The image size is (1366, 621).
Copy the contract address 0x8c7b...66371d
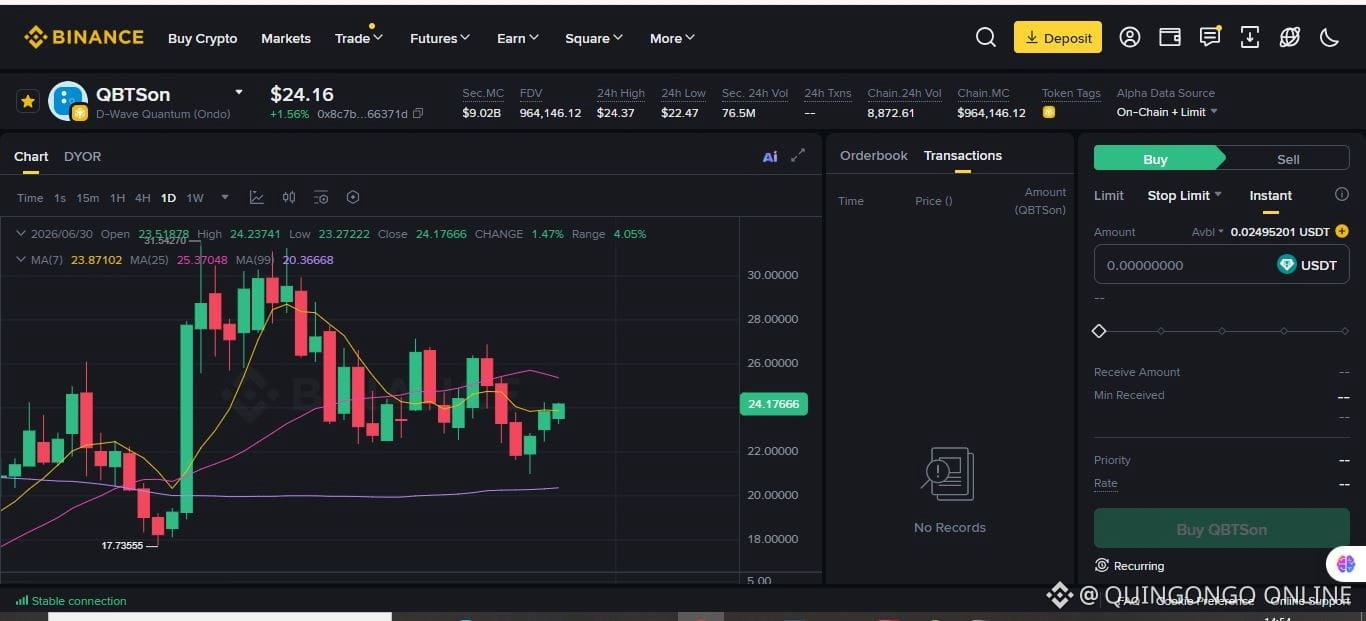pyautogui.click(x=418, y=114)
